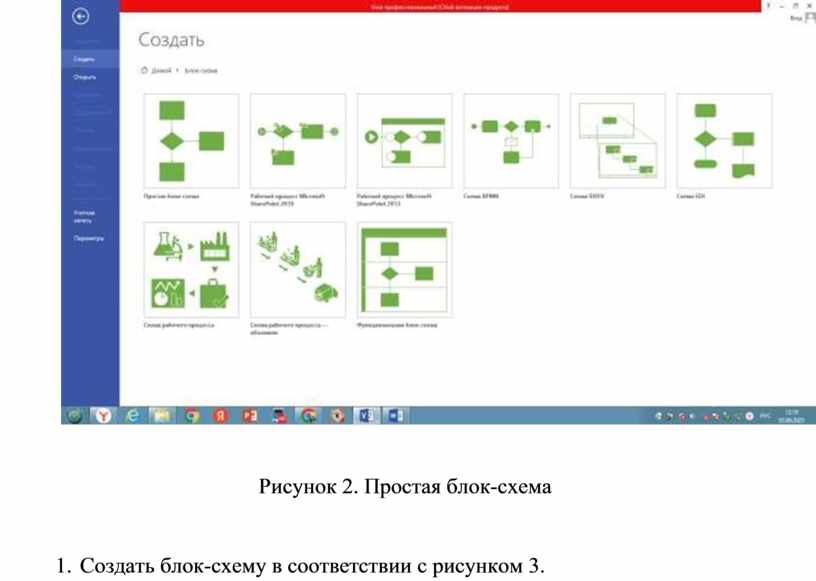
Task: Select the SDL diagram template
Action: click(x=723, y=141)
